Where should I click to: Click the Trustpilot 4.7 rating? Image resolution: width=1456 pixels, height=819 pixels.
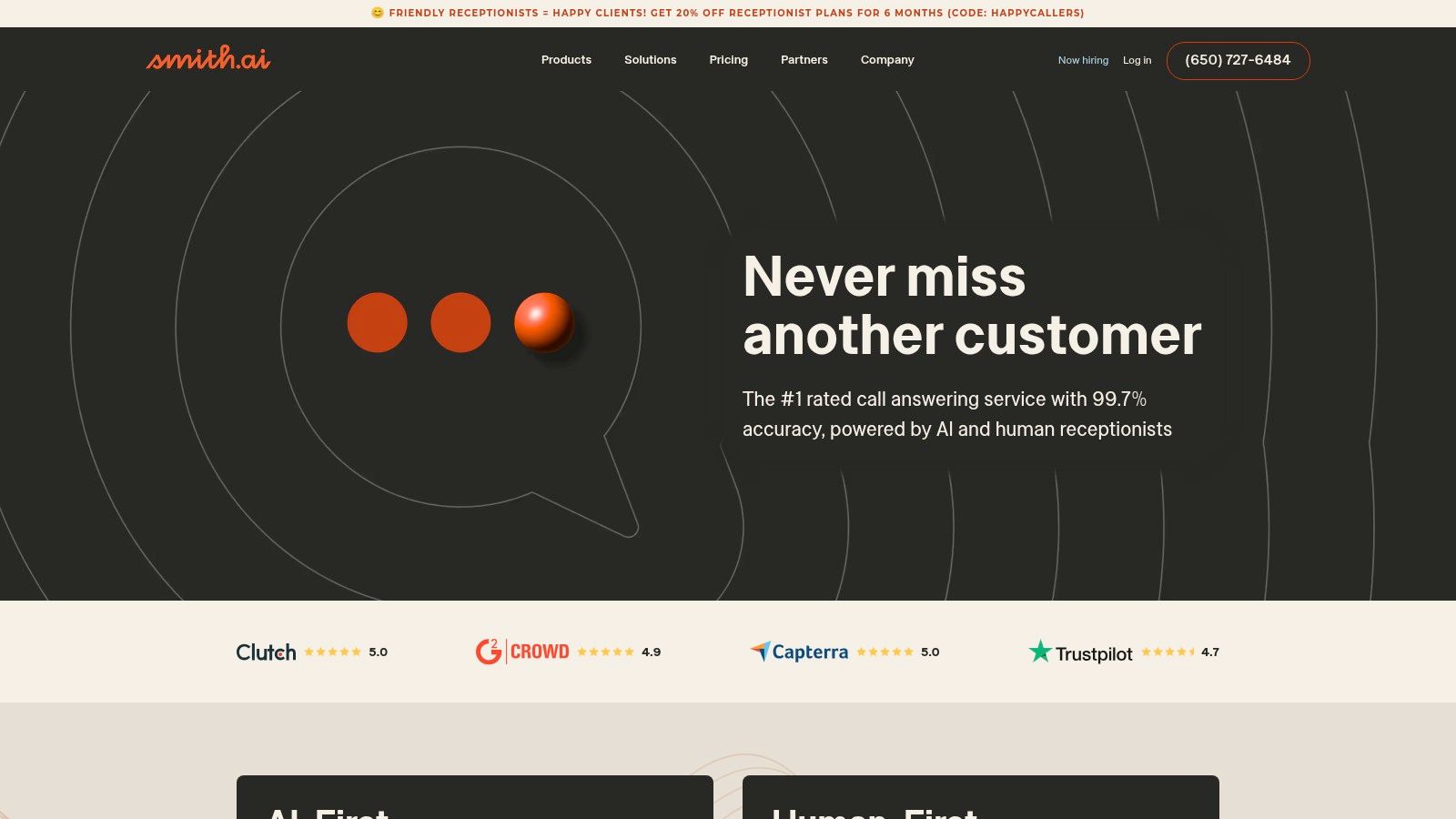(1209, 652)
